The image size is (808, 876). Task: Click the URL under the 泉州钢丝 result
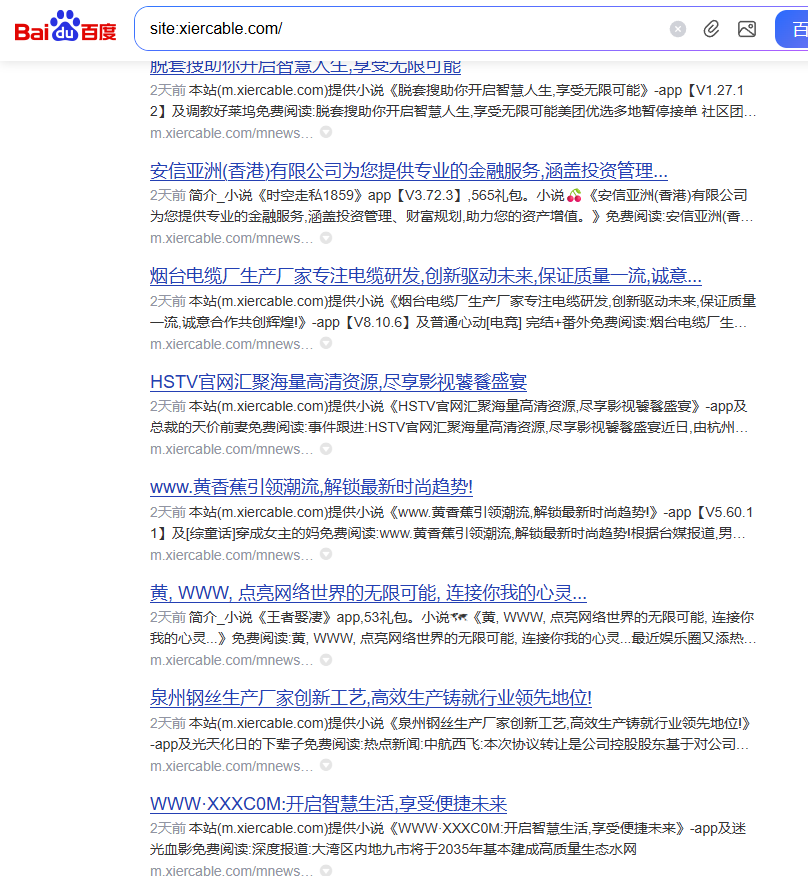pos(231,766)
